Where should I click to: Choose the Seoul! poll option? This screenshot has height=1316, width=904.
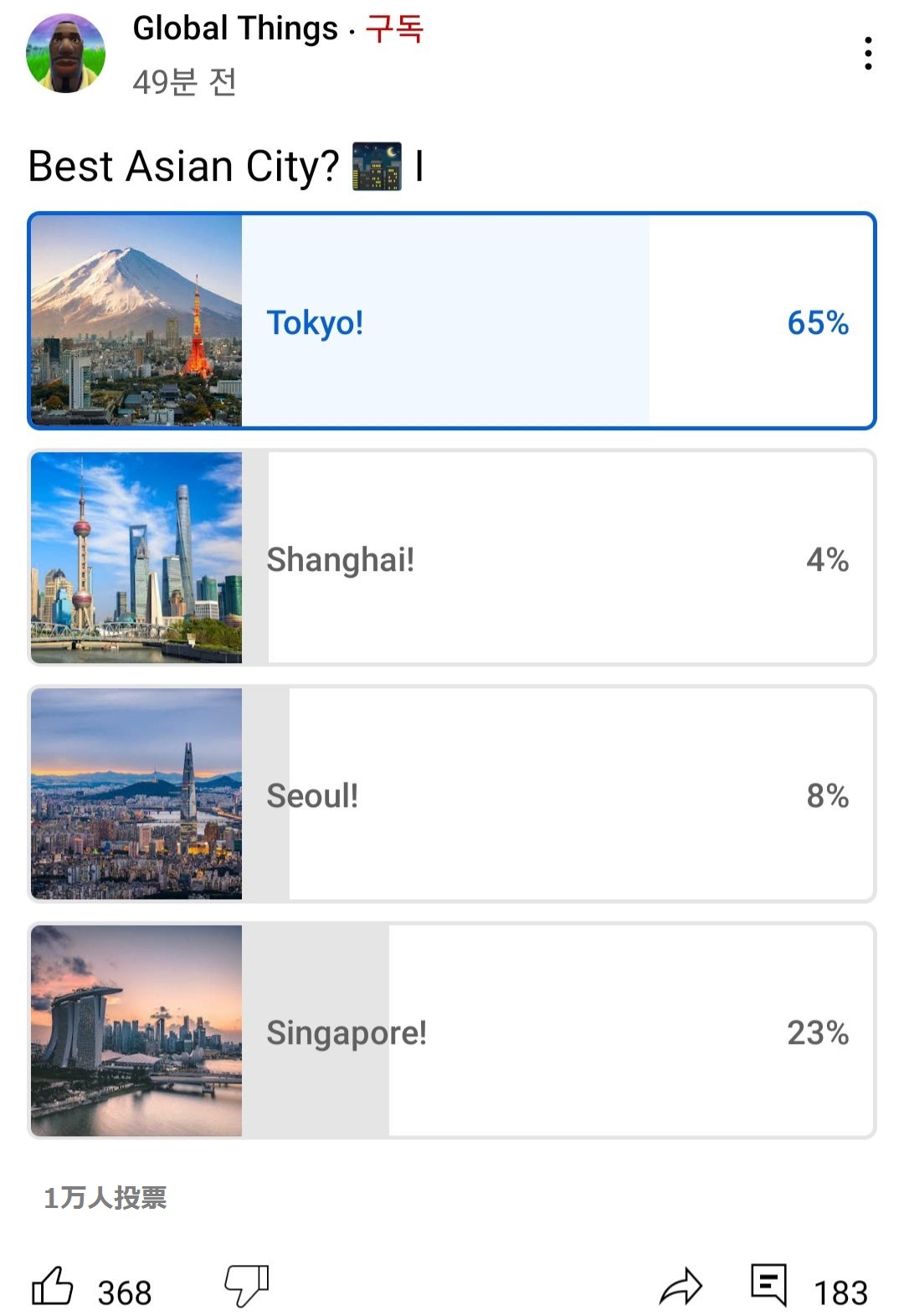552,794
